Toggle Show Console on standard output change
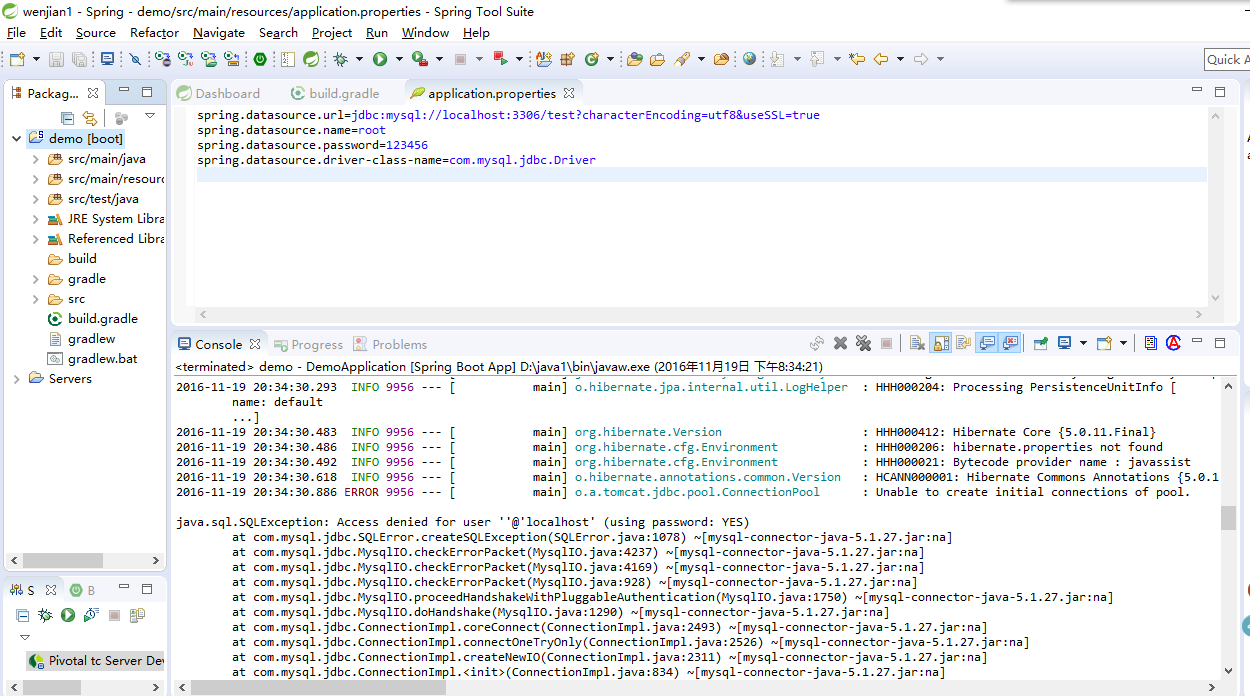 click(987, 343)
